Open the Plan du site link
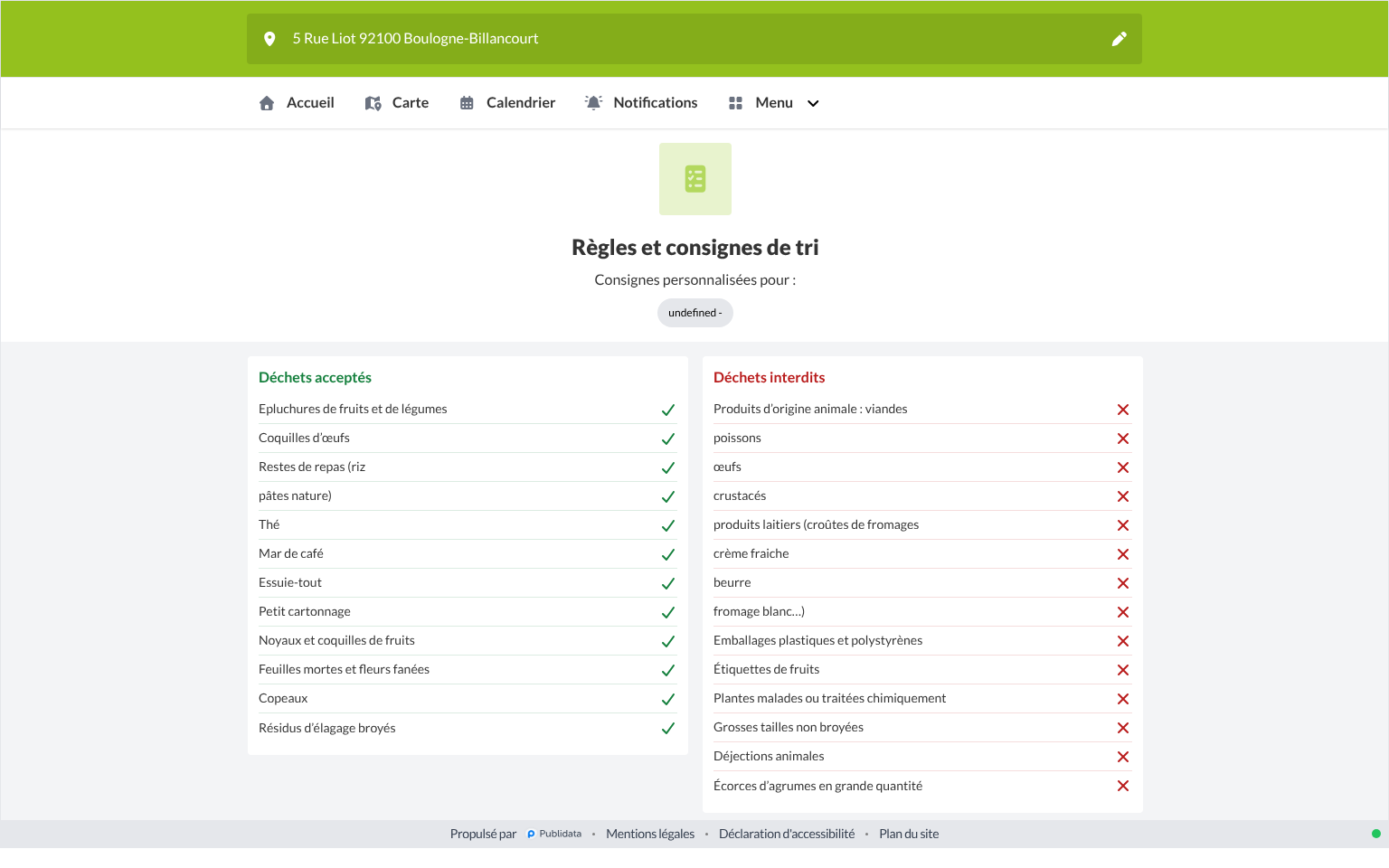The height and width of the screenshot is (868, 1389). [x=909, y=834]
